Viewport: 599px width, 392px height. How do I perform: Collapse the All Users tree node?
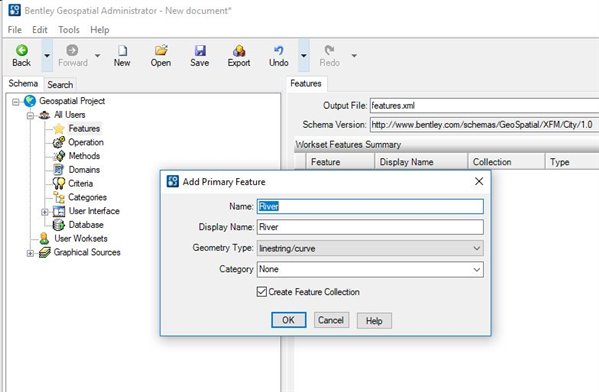[30, 115]
